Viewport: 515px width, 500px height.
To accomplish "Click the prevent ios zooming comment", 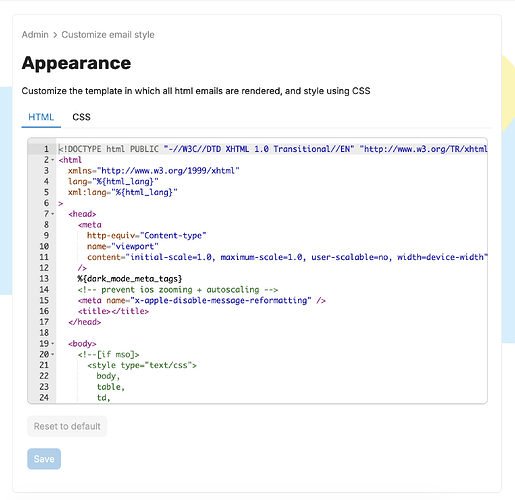I will (178, 290).
